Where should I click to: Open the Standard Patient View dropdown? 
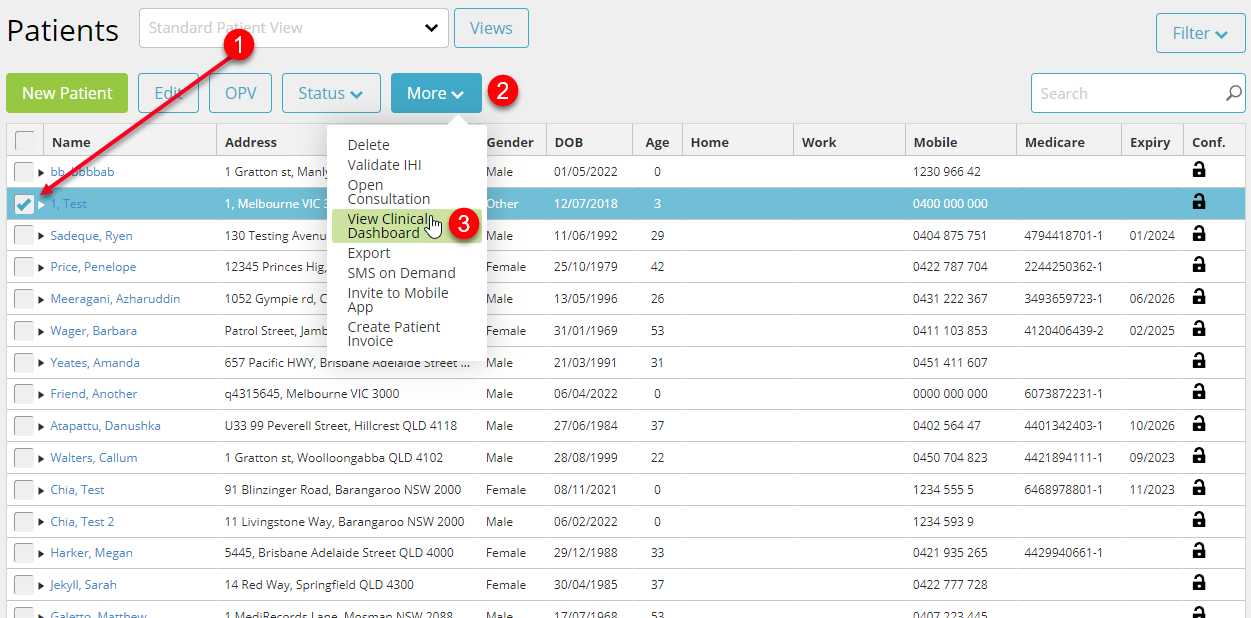coord(294,28)
